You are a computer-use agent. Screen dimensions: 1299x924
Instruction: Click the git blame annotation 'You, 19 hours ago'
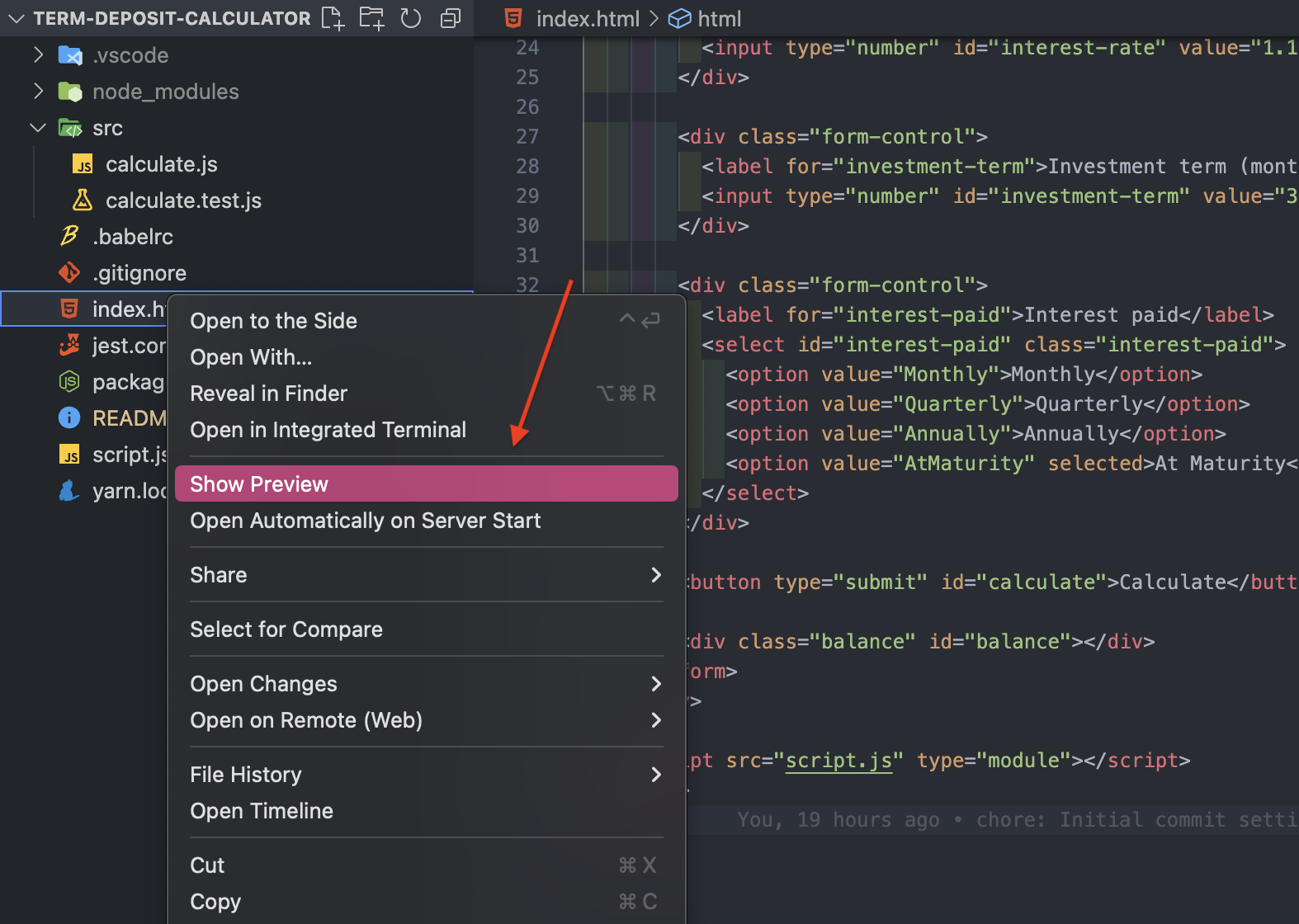838,819
